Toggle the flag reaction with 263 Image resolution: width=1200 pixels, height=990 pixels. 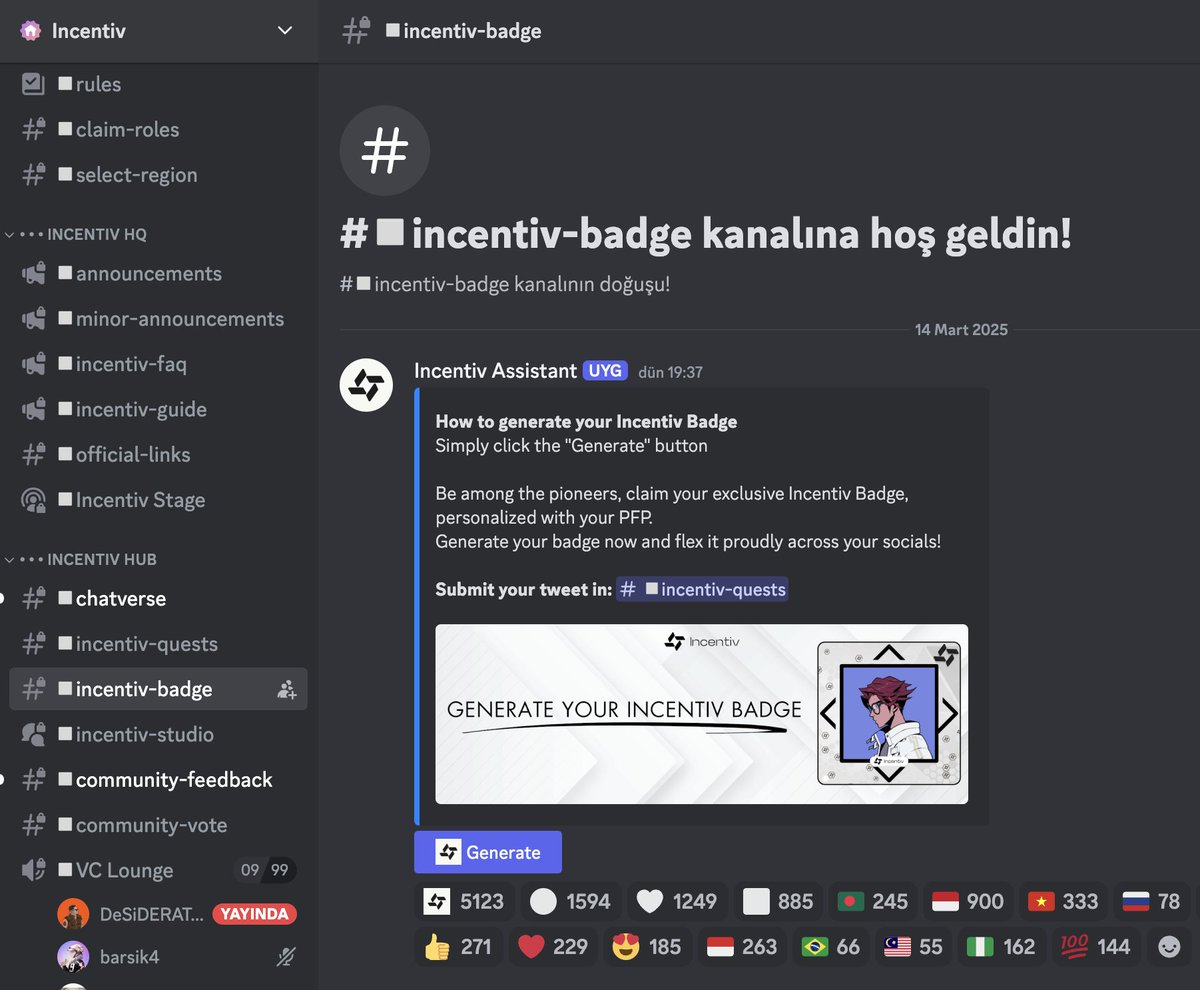click(x=742, y=946)
